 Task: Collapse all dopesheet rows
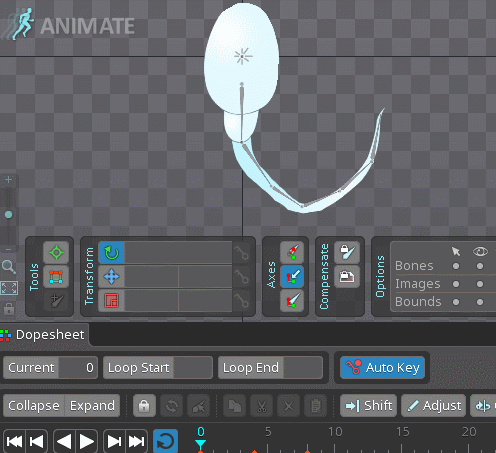click(34, 406)
